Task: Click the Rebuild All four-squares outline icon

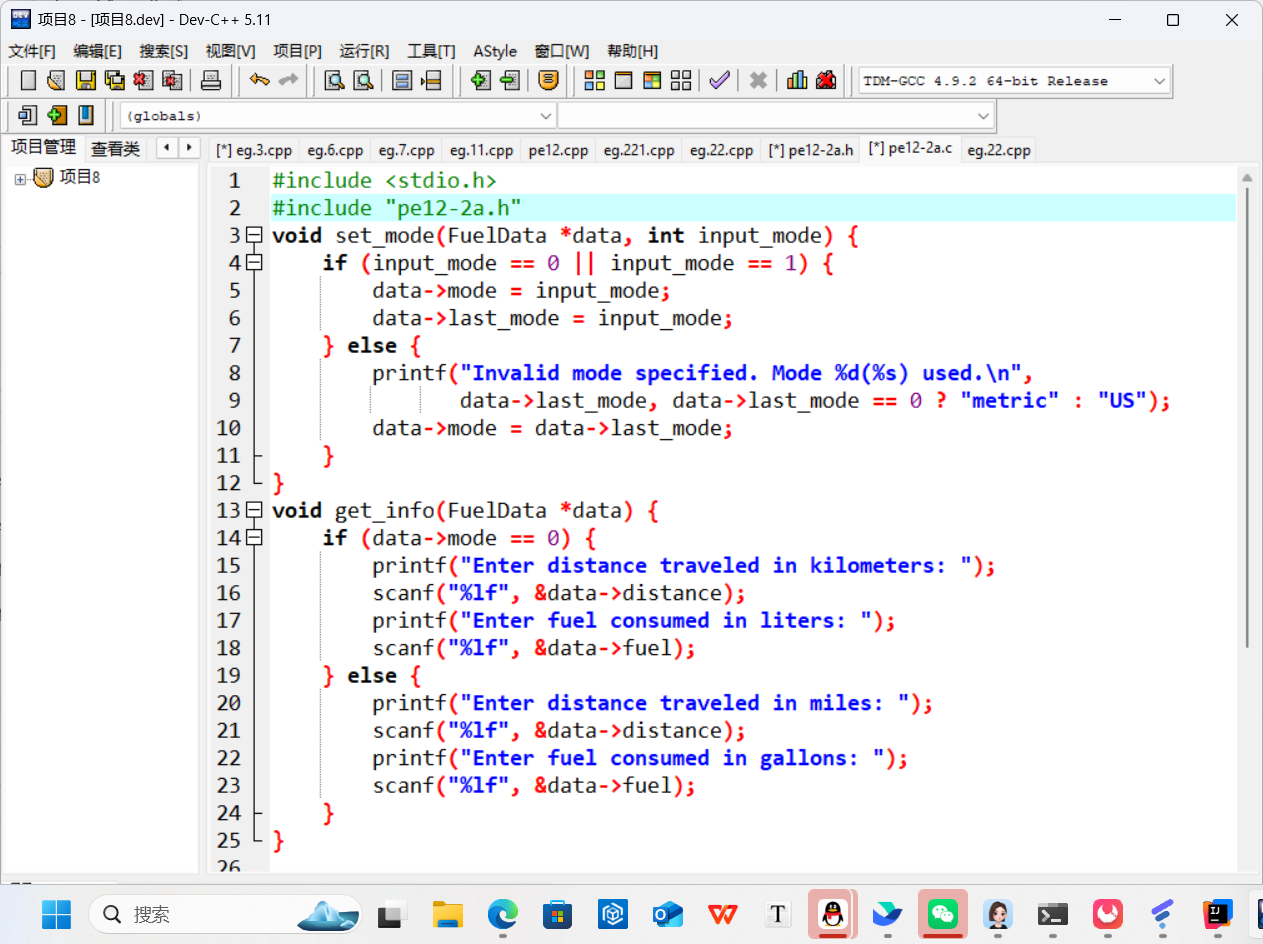Action: [681, 81]
